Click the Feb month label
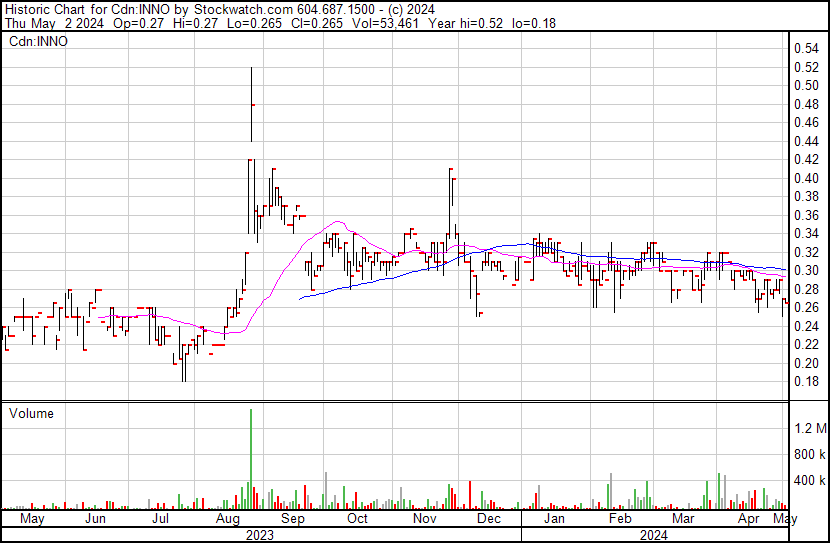This screenshot has height=543, width=830. pyautogui.click(x=620, y=518)
